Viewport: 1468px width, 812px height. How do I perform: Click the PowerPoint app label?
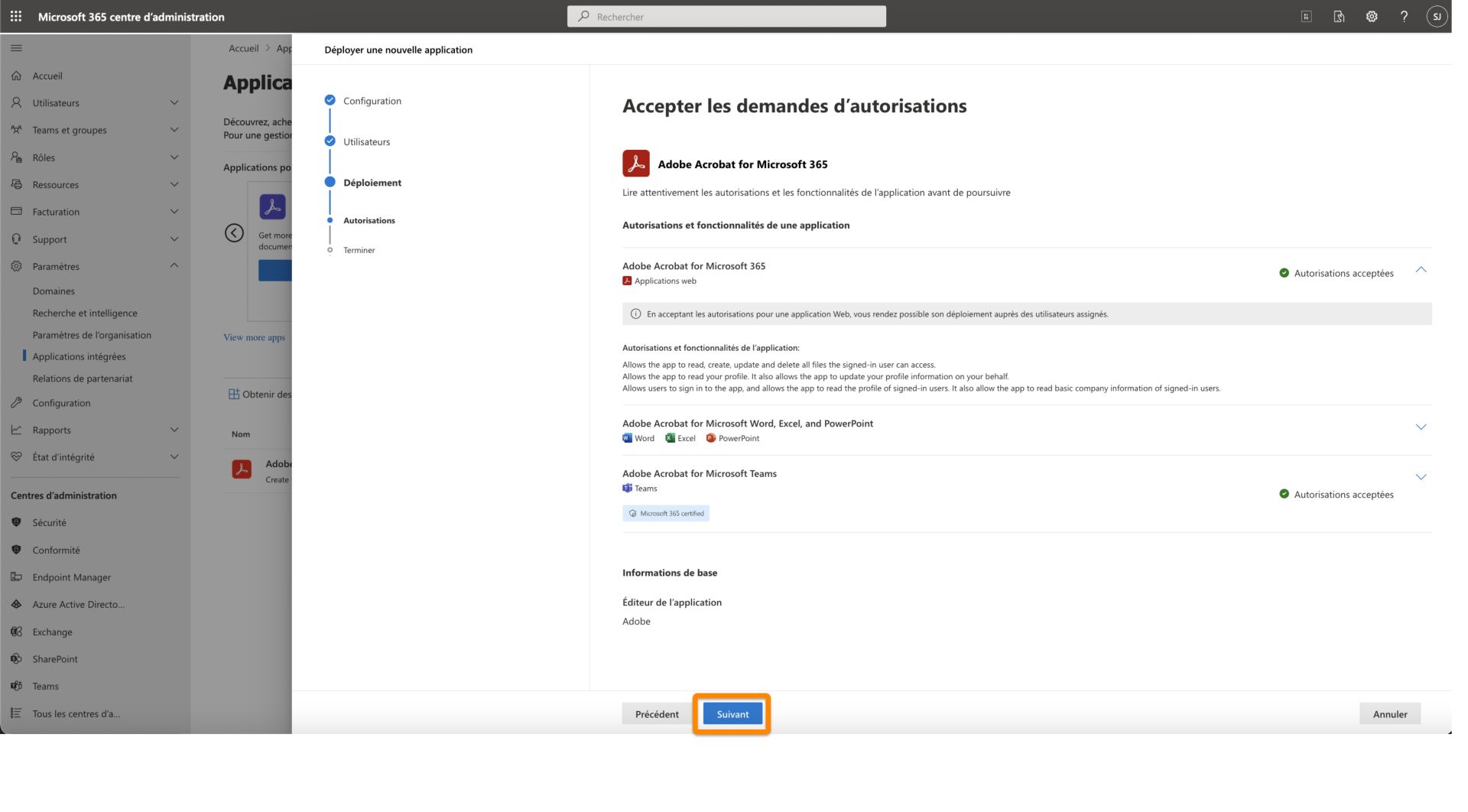[x=739, y=438]
